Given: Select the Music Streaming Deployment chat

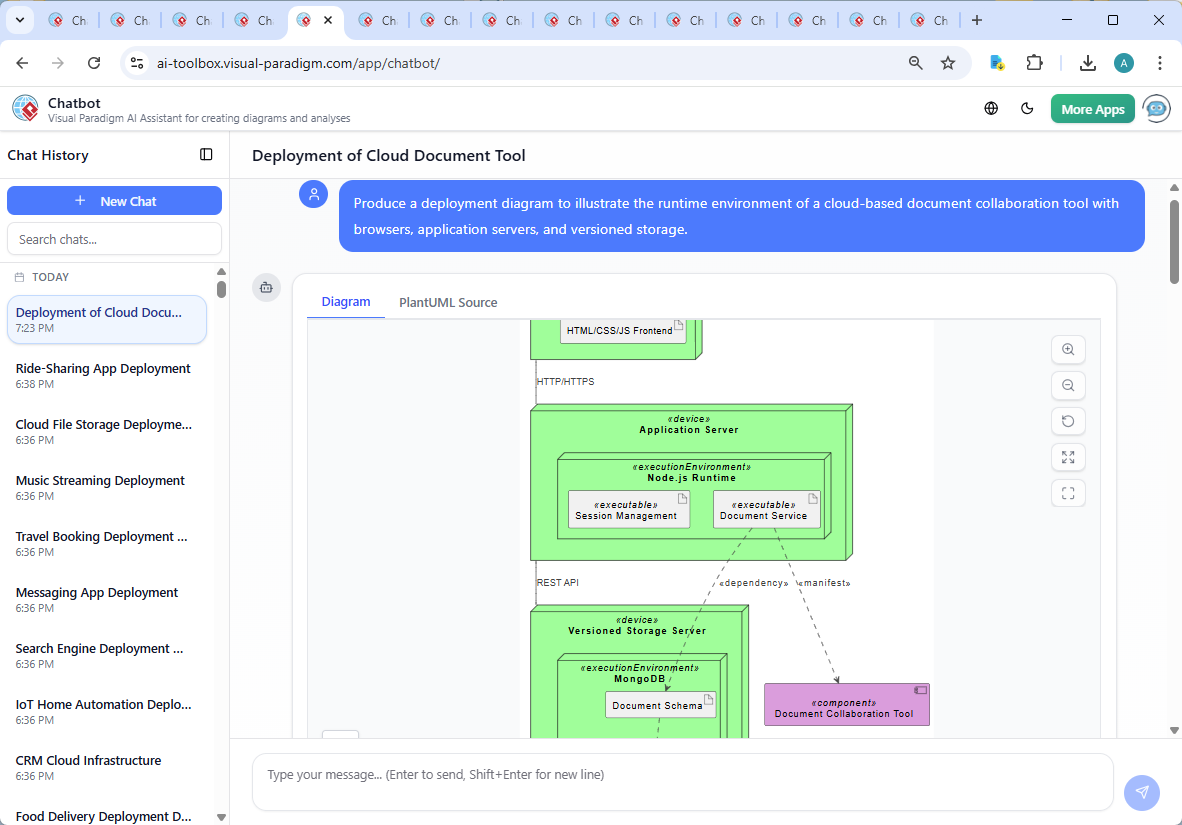Looking at the screenshot, I should tap(100, 480).
